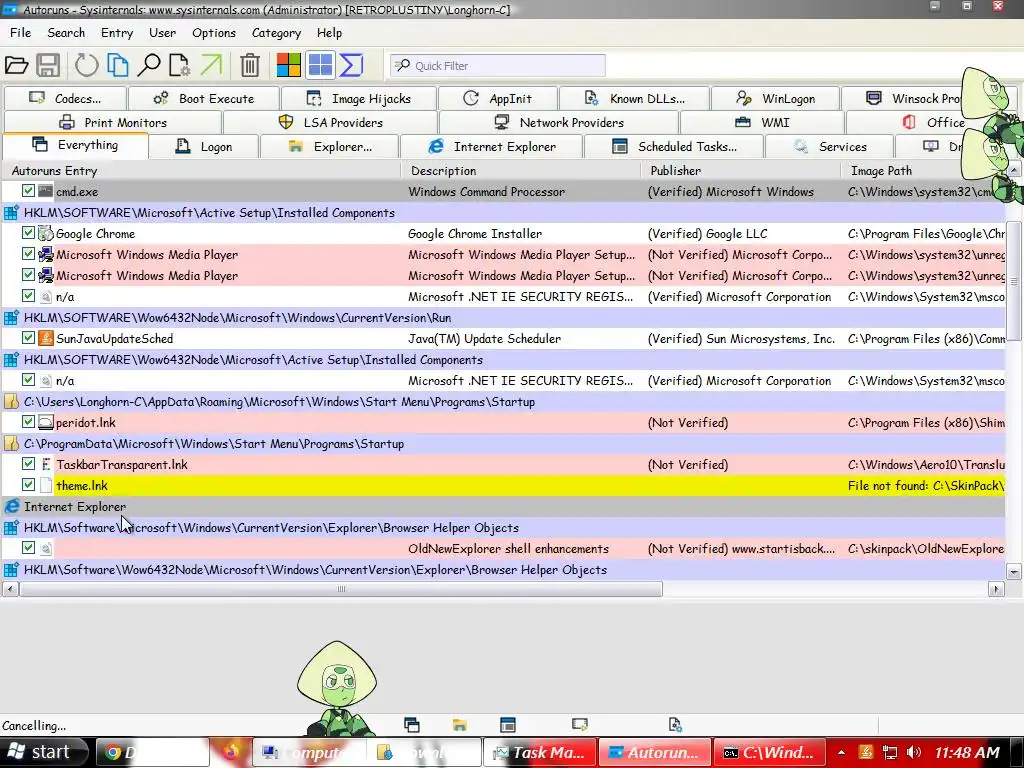Switch to the Services tab

coord(829,146)
